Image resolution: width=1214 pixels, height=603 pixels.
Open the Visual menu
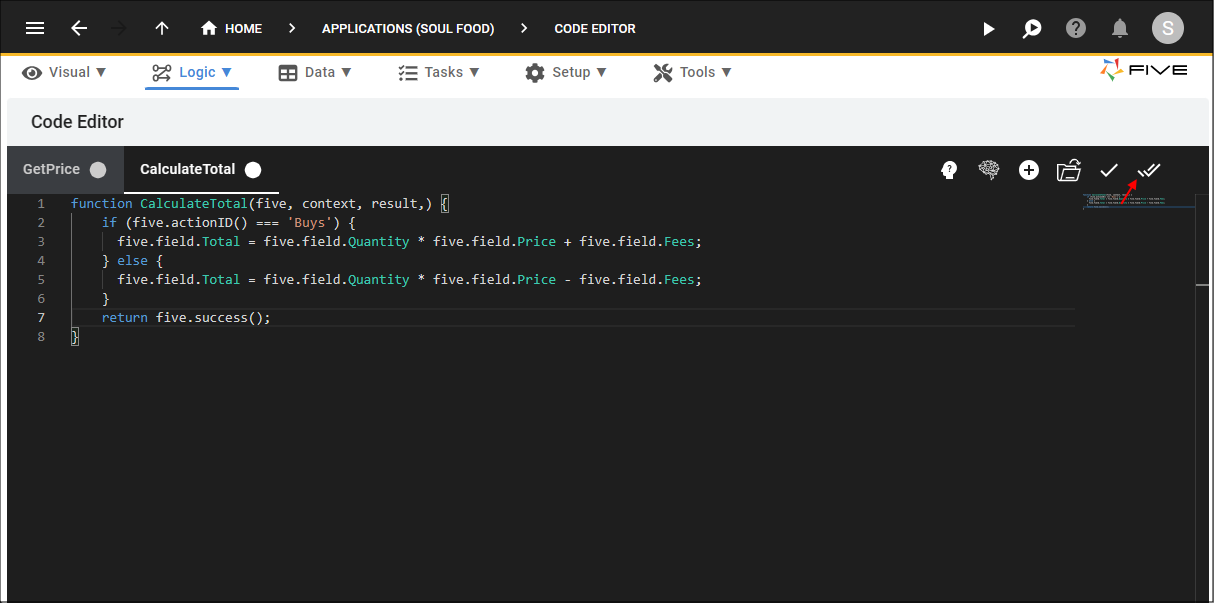(65, 72)
